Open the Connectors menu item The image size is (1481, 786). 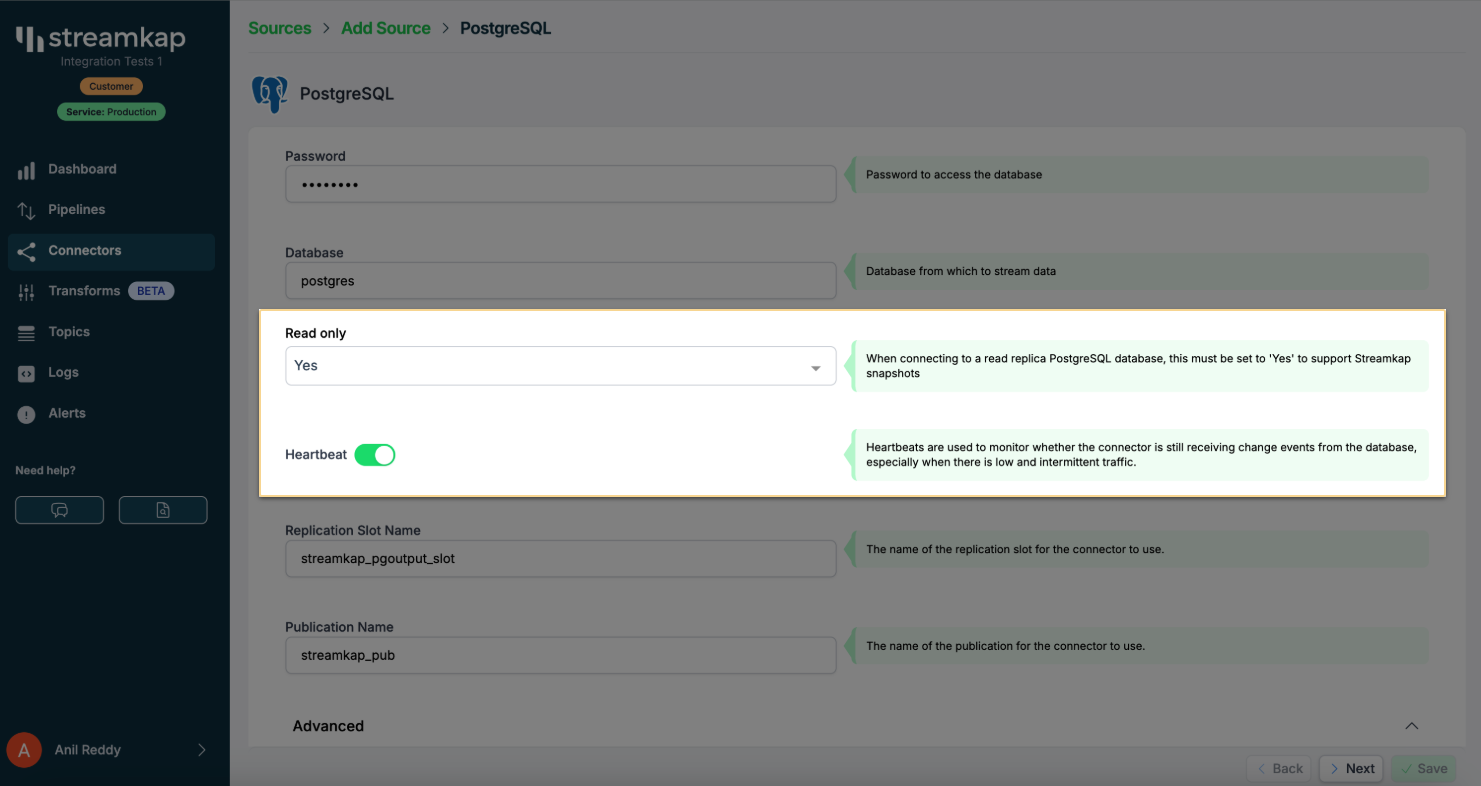[x=111, y=251]
